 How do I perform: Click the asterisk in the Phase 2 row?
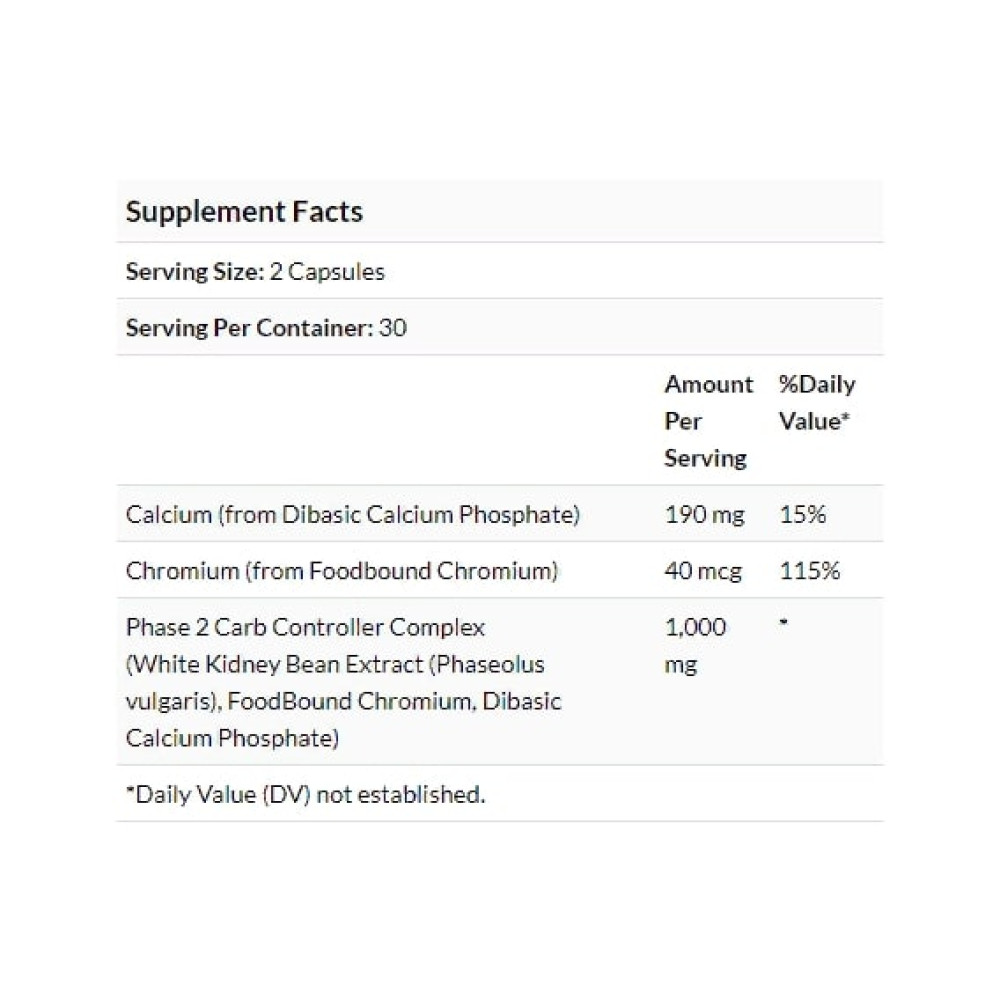coord(784,622)
